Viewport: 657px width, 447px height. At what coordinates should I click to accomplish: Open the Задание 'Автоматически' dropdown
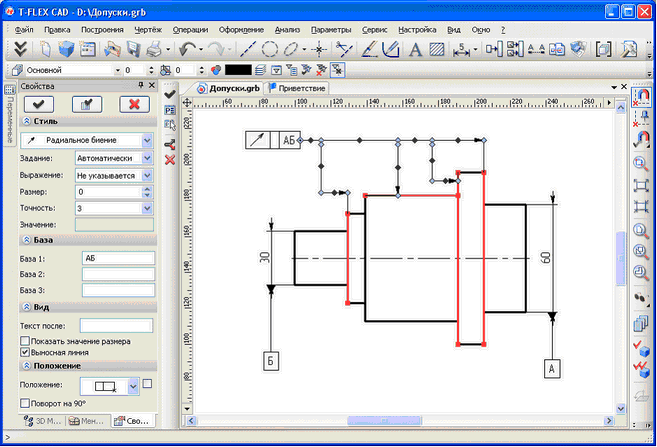147,158
